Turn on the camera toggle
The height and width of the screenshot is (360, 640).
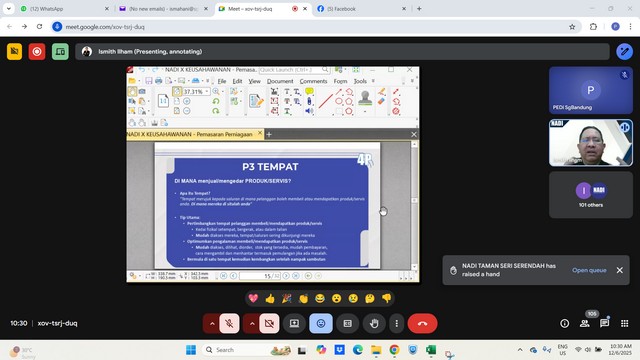pos(269,323)
